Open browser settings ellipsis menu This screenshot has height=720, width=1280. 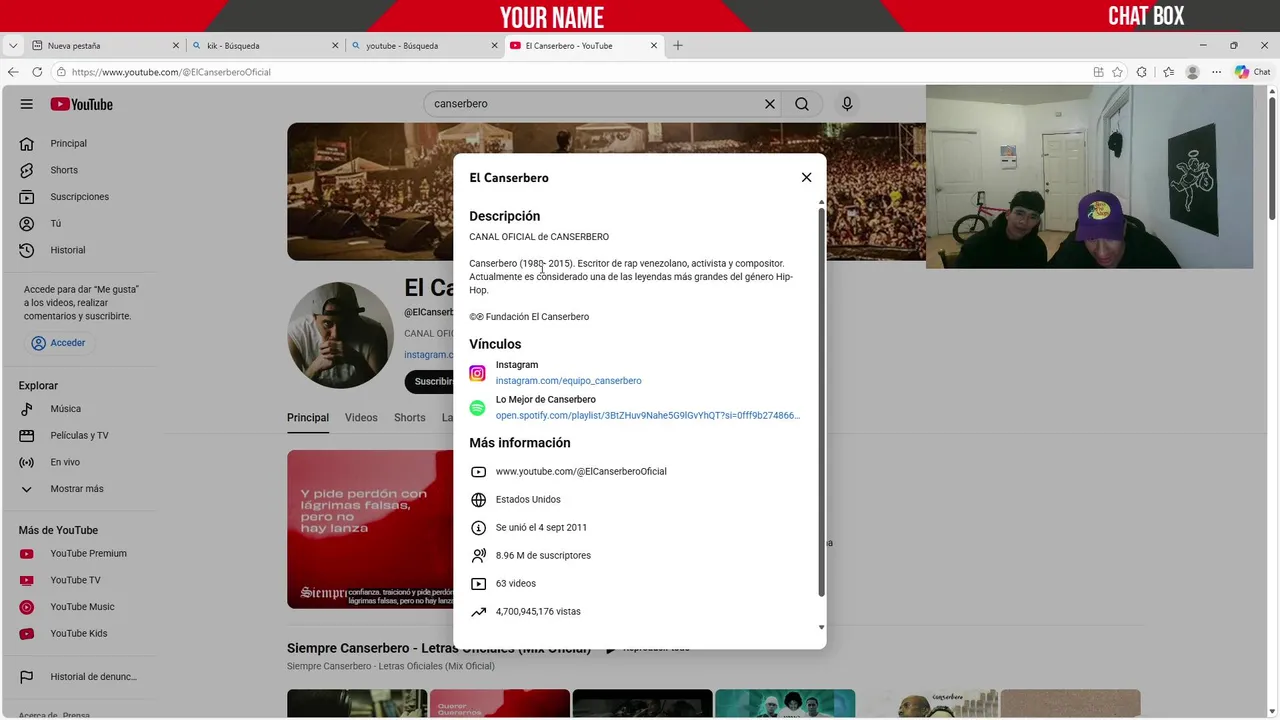tap(1217, 72)
